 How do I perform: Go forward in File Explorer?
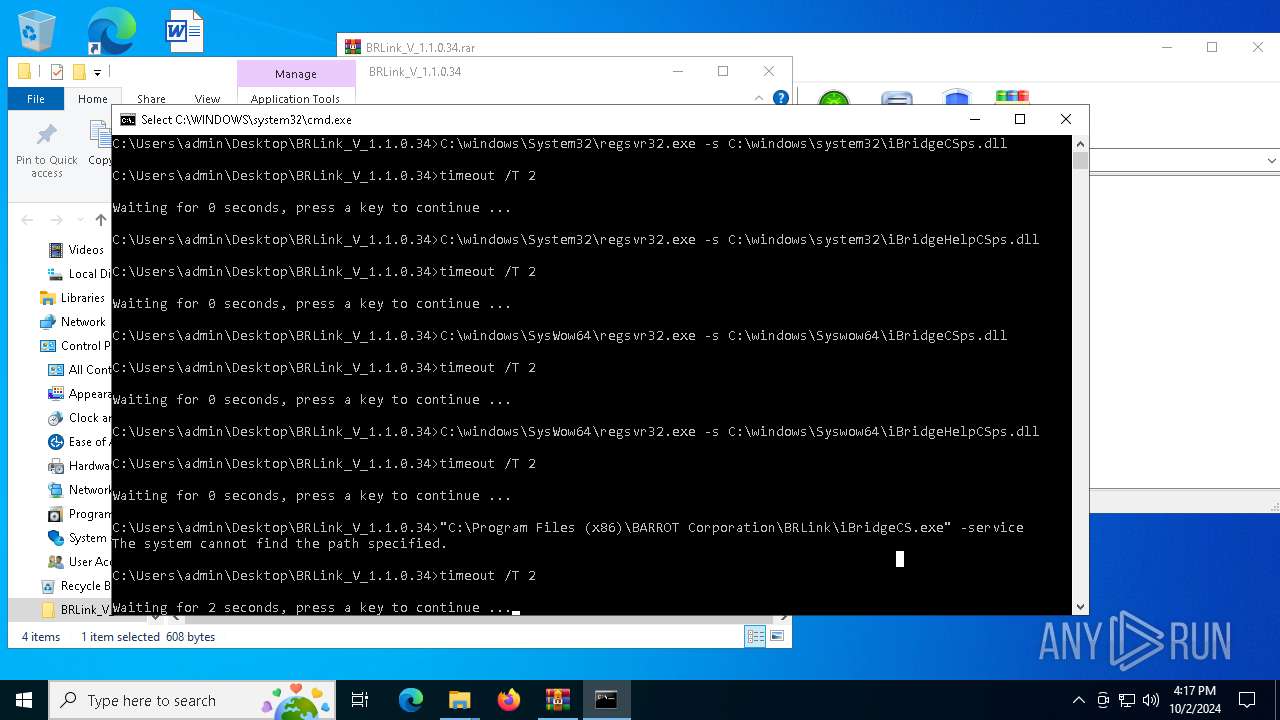(x=57, y=220)
